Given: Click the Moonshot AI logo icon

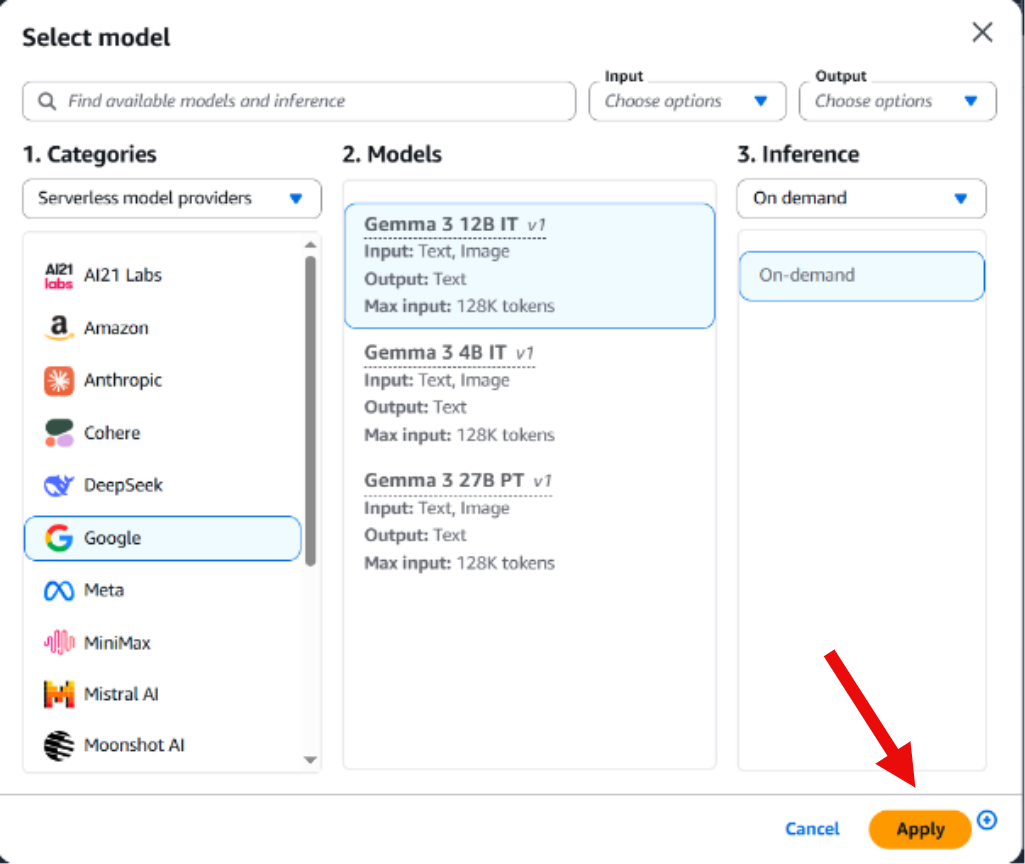Looking at the screenshot, I should [x=58, y=746].
